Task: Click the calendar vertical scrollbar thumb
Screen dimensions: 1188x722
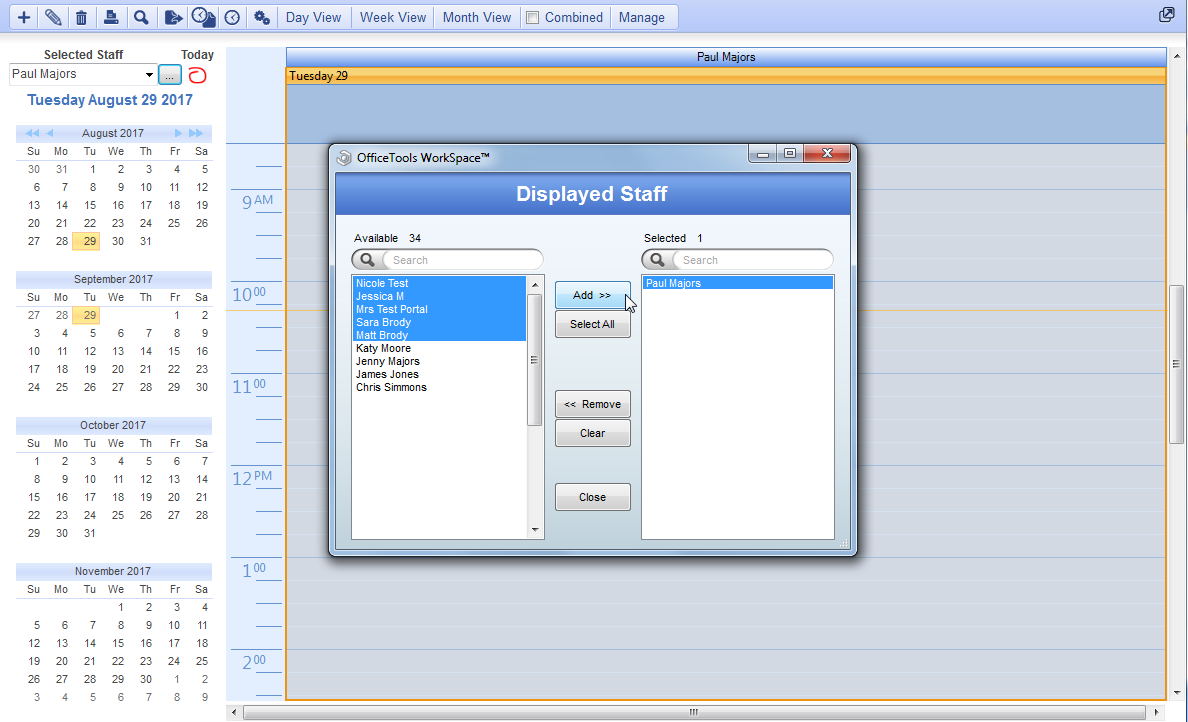Action: pos(1176,364)
